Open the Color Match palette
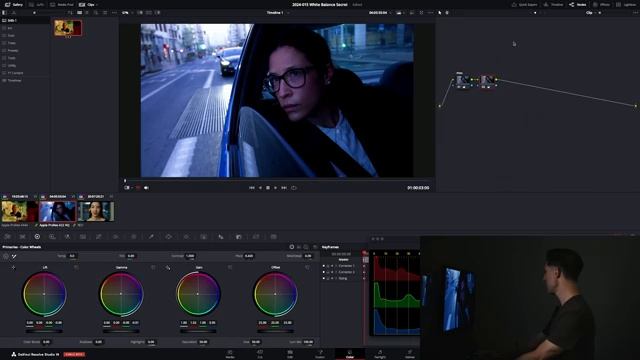 pos(22,237)
